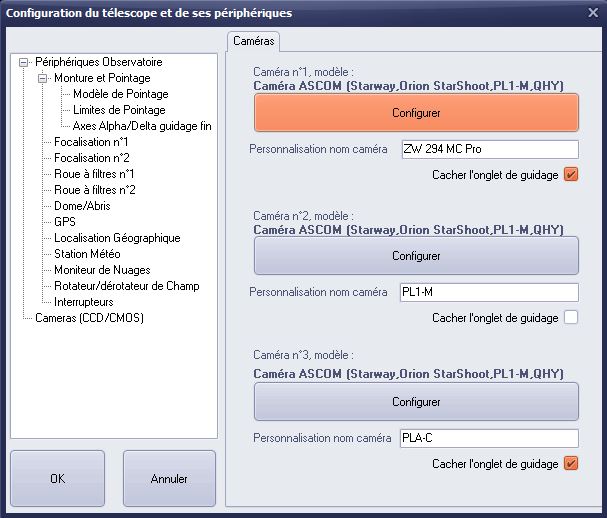Enable Cacher l'onglet de guidage for camera 2
Image resolution: width=607 pixels, height=518 pixels.
(571, 317)
